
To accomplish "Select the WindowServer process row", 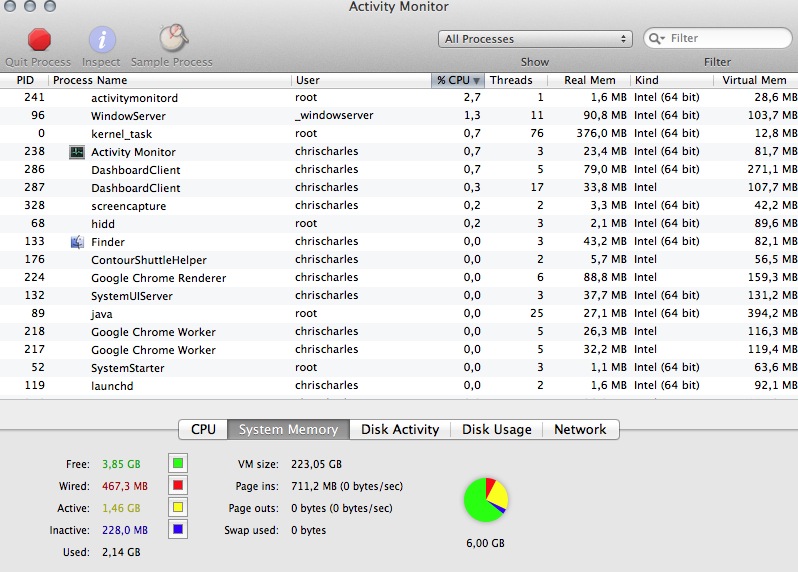I will pos(399,116).
